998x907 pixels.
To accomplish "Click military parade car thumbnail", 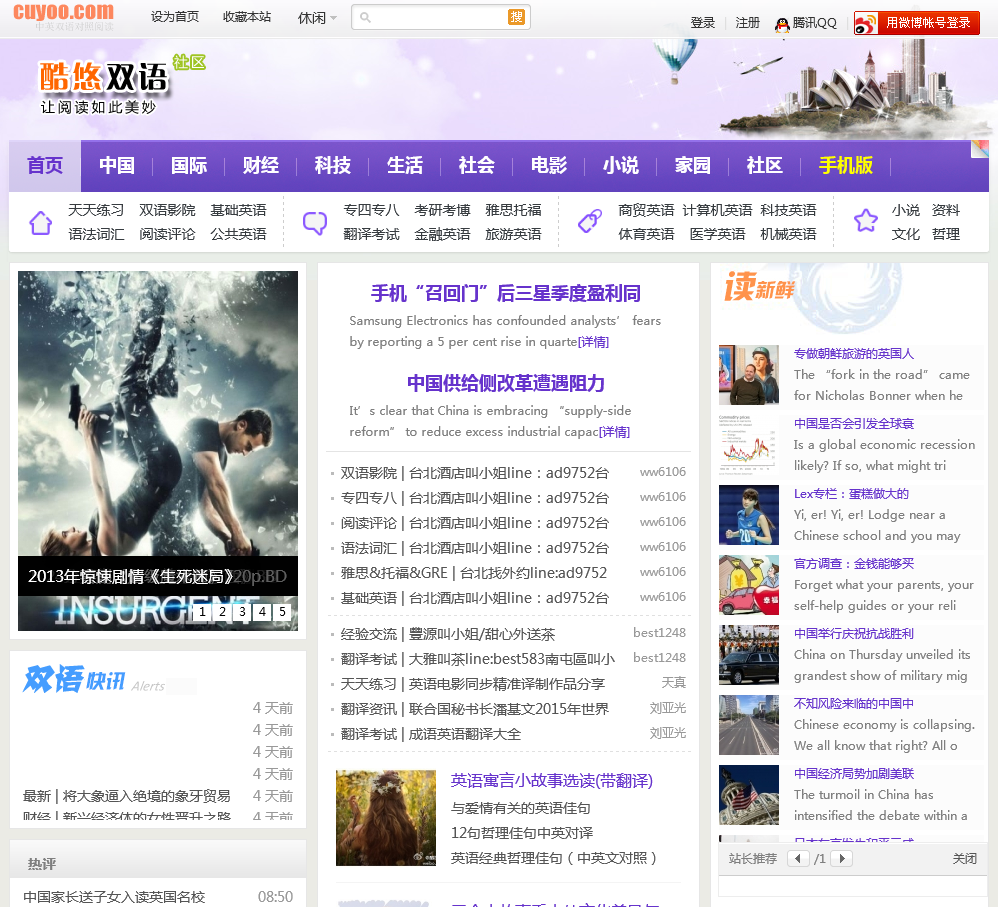I will 749,655.
